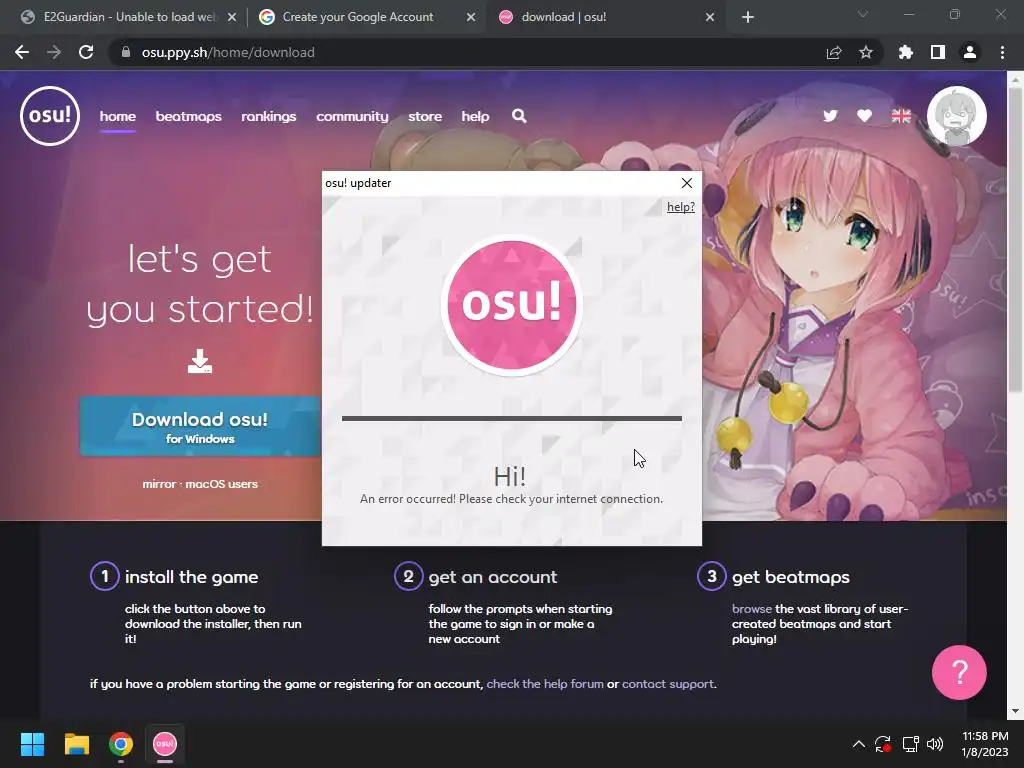
Task: Open contact support link
Action: click(x=667, y=684)
